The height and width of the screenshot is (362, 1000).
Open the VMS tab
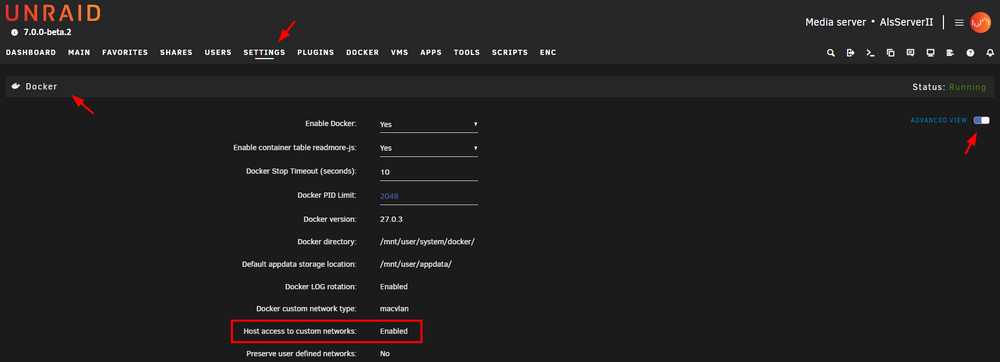[399, 53]
